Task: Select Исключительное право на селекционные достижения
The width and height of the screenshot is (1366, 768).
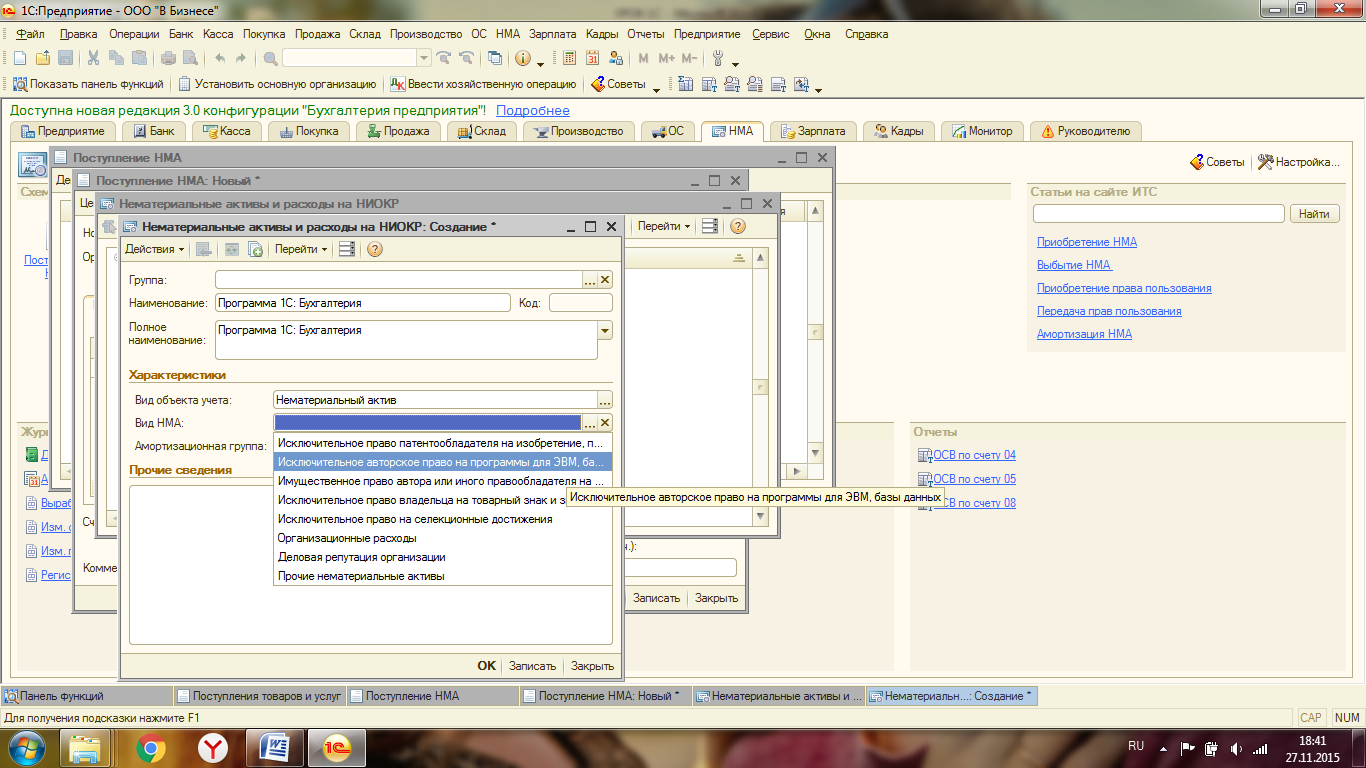Action: [441, 519]
